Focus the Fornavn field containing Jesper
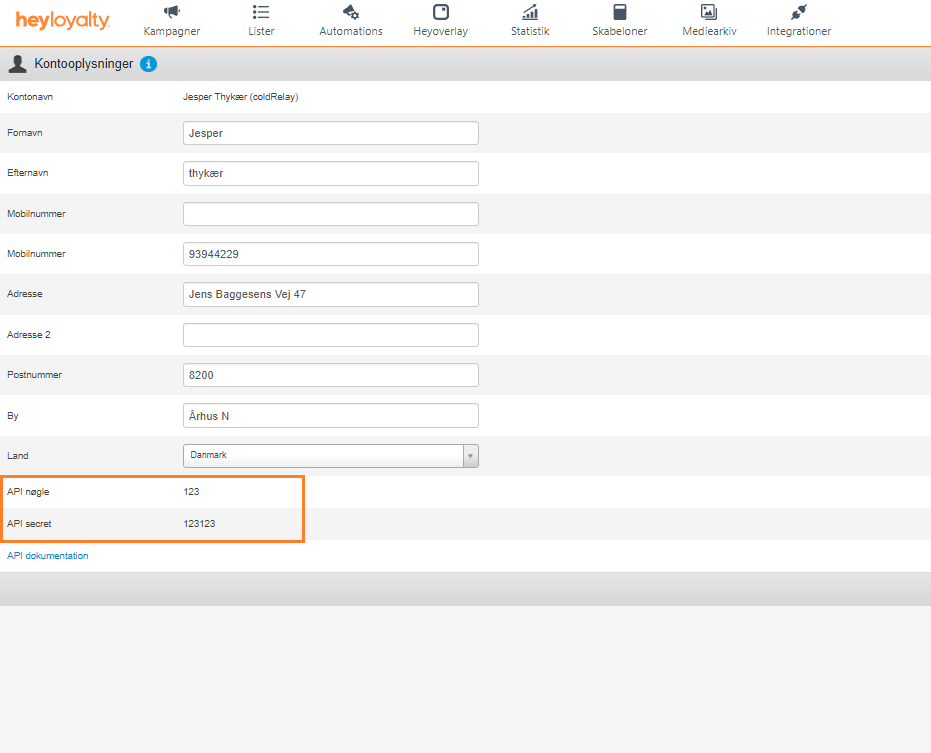931x753 pixels. (x=331, y=133)
